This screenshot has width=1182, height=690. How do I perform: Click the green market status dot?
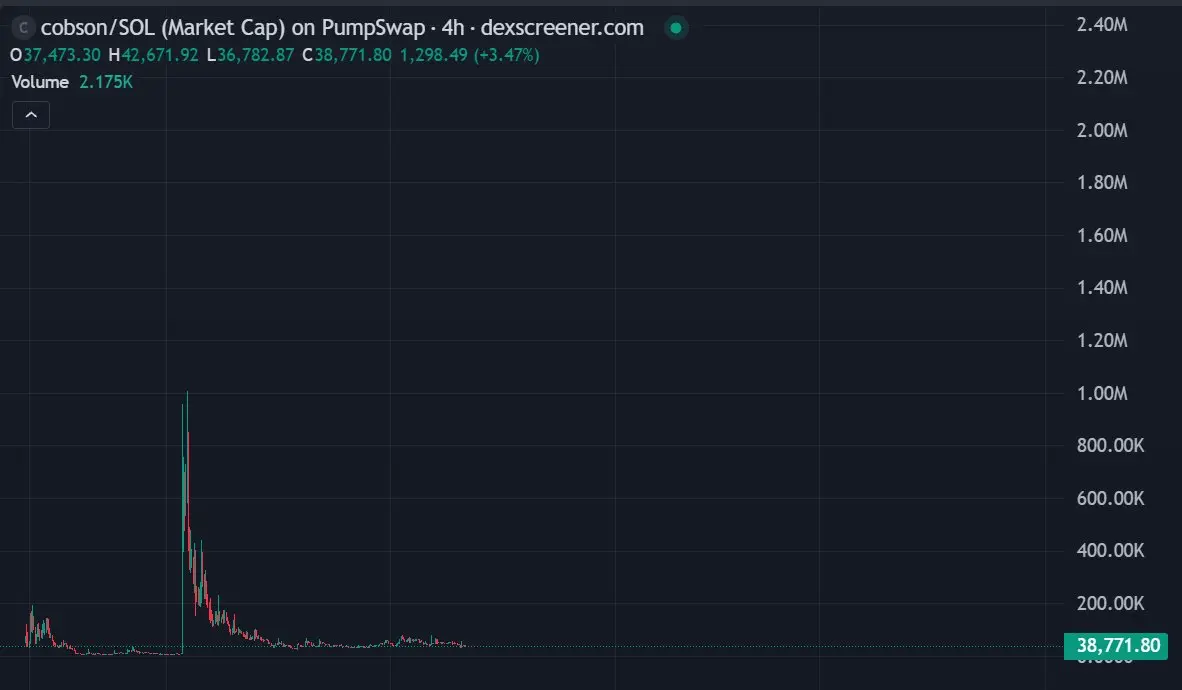click(676, 28)
